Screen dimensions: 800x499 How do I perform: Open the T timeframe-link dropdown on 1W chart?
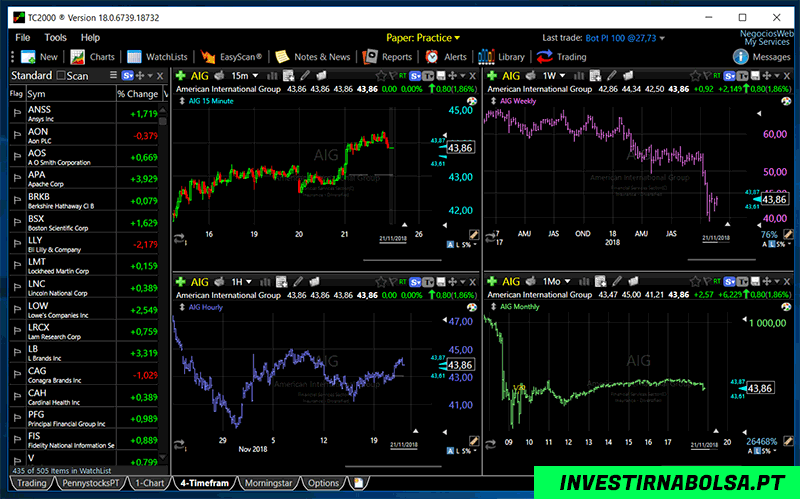click(x=743, y=76)
